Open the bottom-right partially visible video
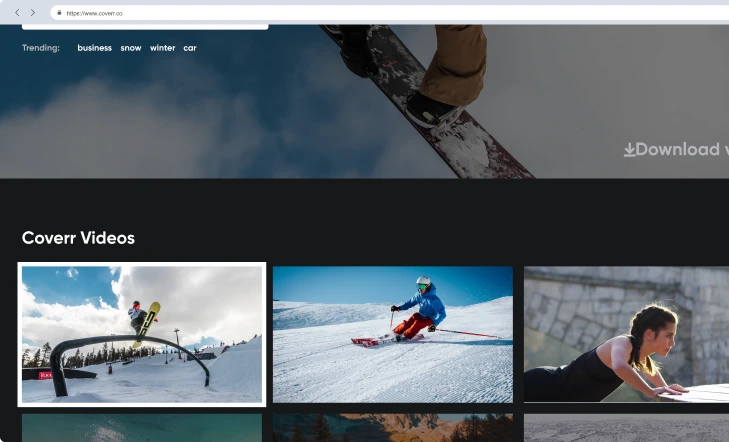Image resolution: width=729 pixels, height=442 pixels. pyautogui.click(x=626, y=428)
